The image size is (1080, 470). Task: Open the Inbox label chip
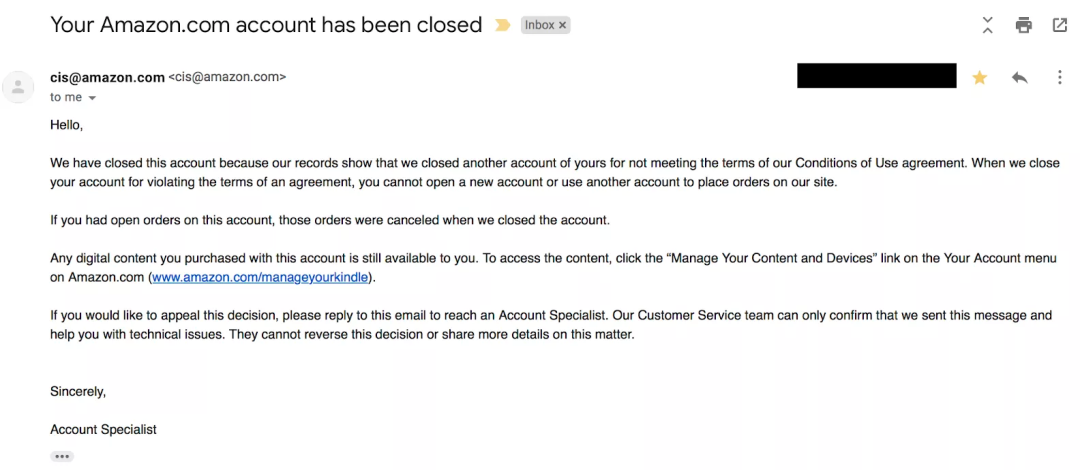coord(539,25)
